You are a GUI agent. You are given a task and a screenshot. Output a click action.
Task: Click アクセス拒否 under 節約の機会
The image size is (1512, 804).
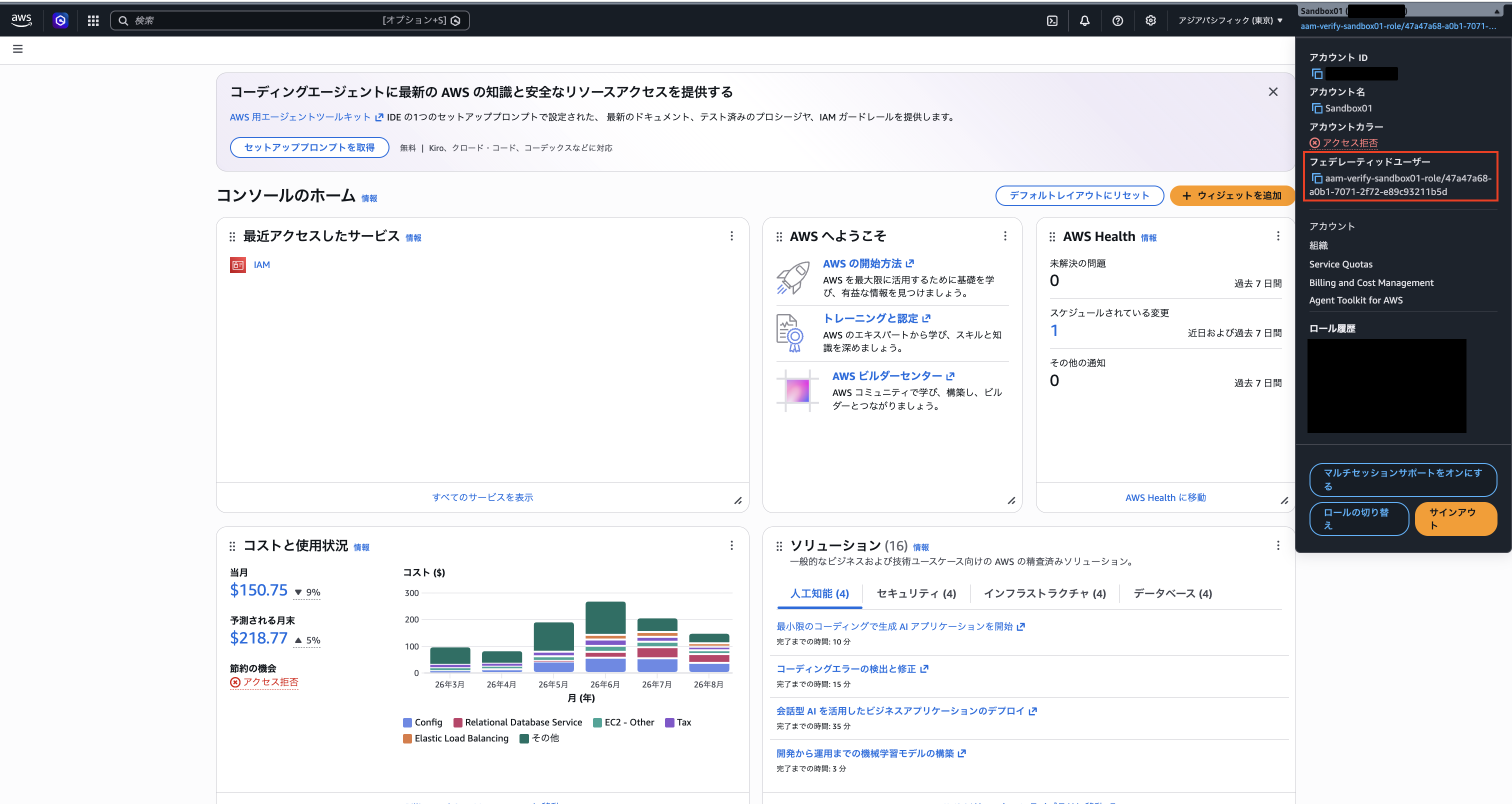pos(264,682)
